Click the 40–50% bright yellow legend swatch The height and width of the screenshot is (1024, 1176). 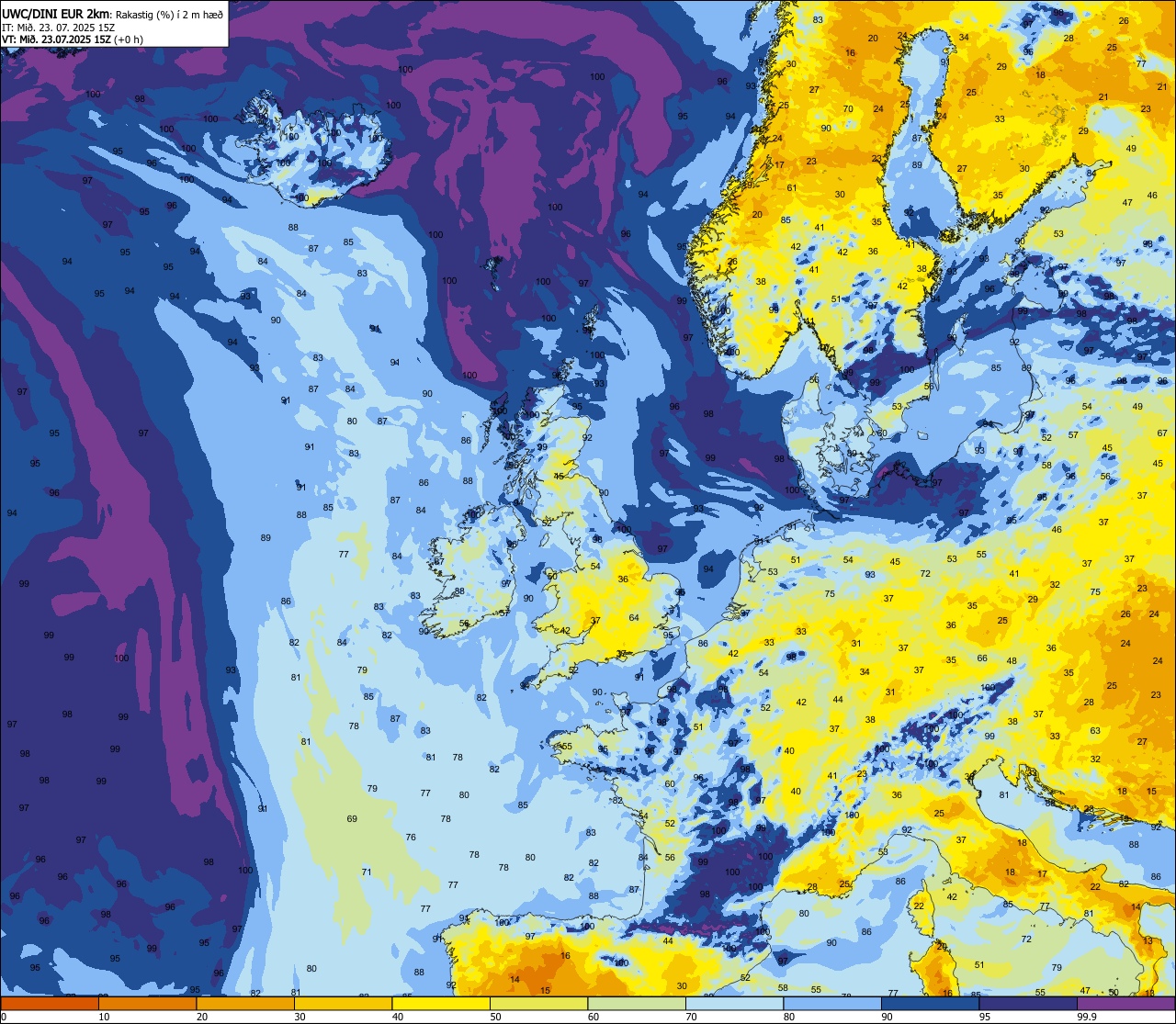click(441, 1004)
